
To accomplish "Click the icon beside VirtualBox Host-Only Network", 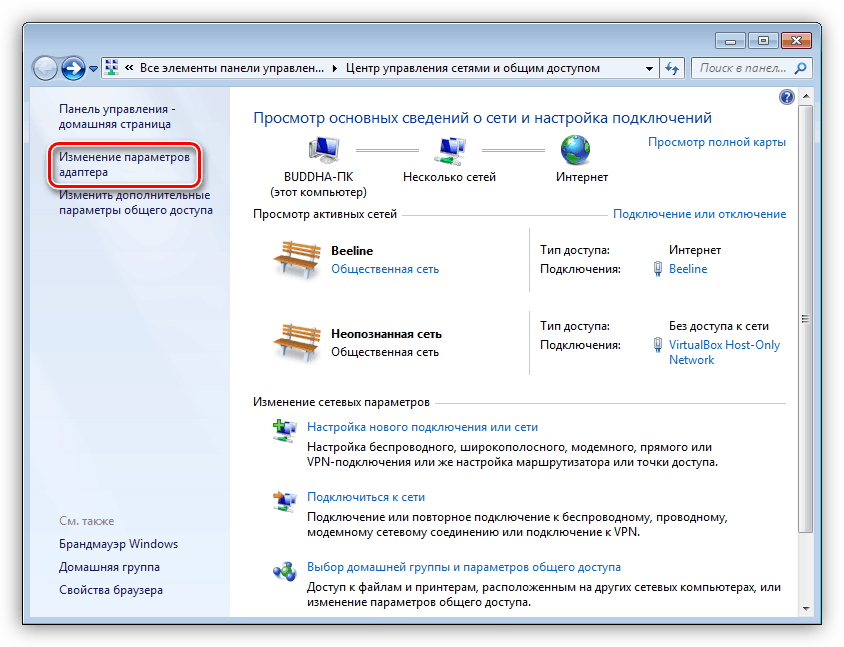I will coord(657,344).
